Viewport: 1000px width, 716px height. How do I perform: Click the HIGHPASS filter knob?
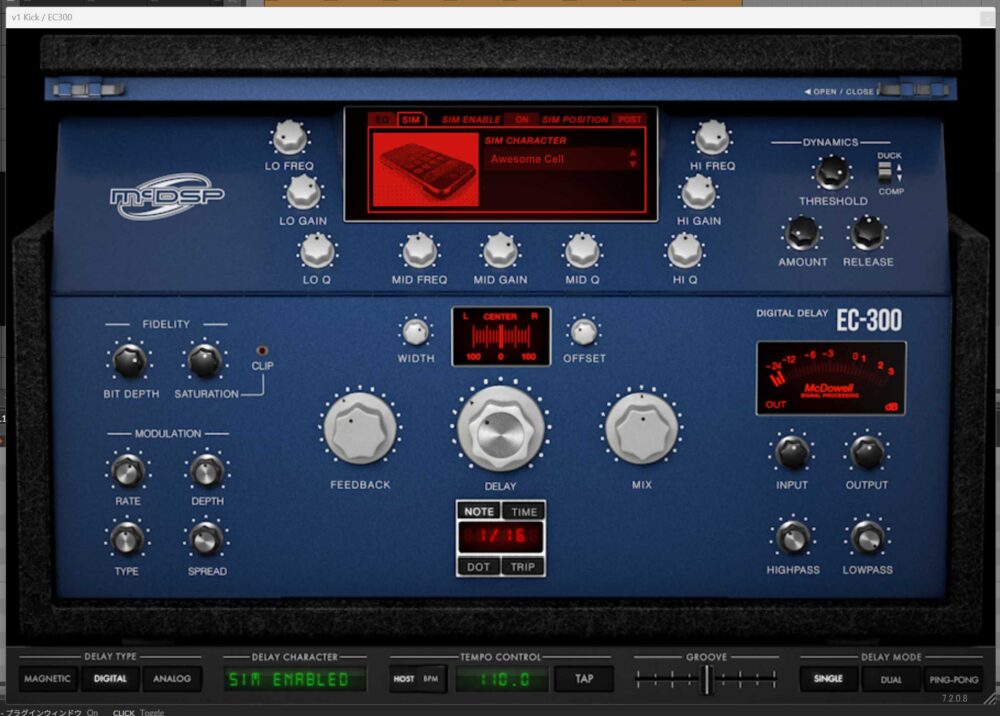point(793,538)
